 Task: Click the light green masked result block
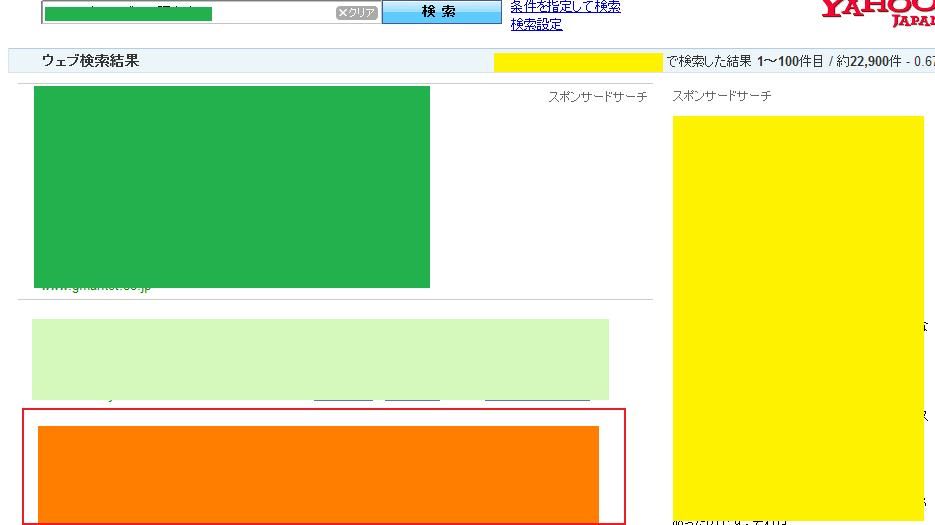click(x=320, y=359)
